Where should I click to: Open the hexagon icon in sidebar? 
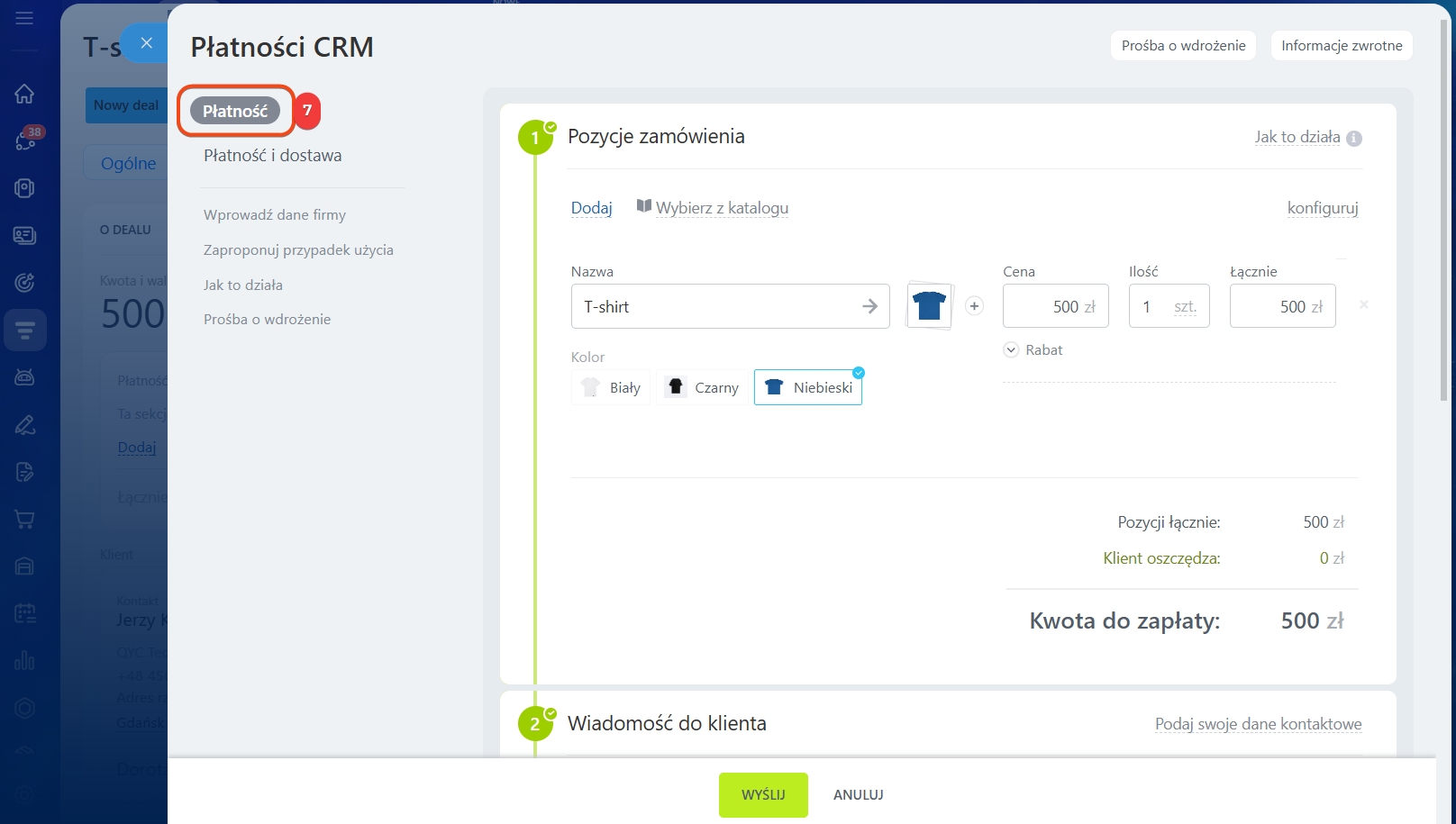(x=24, y=708)
